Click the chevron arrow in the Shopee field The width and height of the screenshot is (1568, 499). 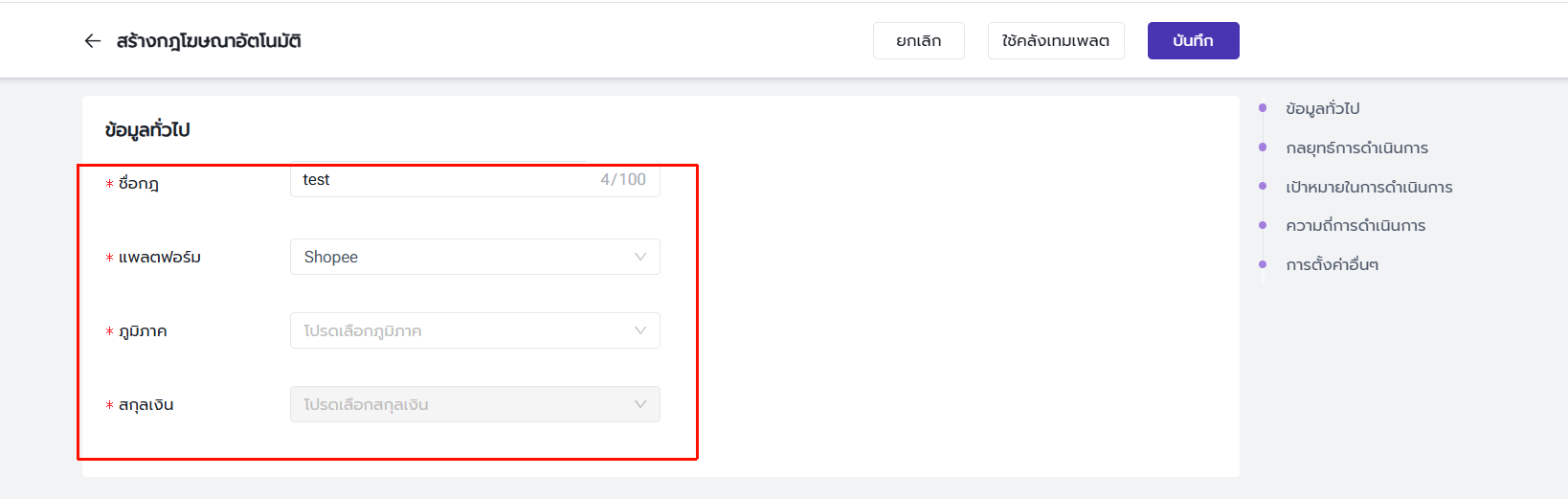coord(640,257)
